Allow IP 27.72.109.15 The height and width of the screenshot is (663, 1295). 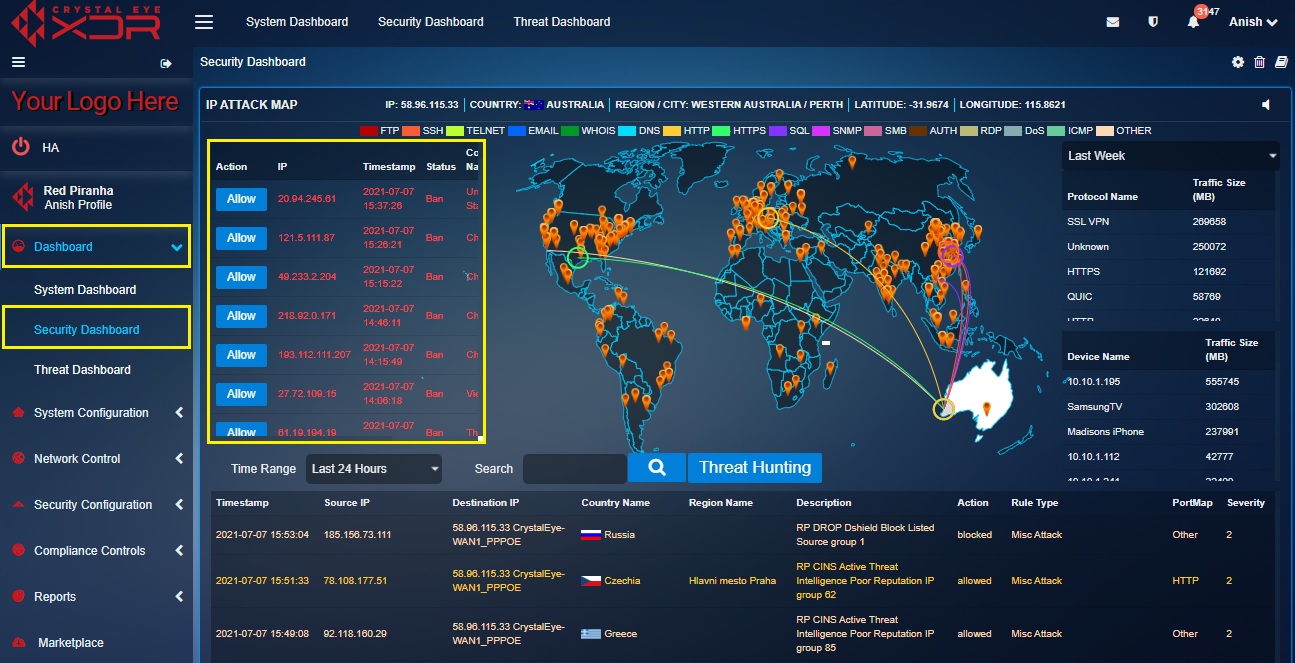241,394
